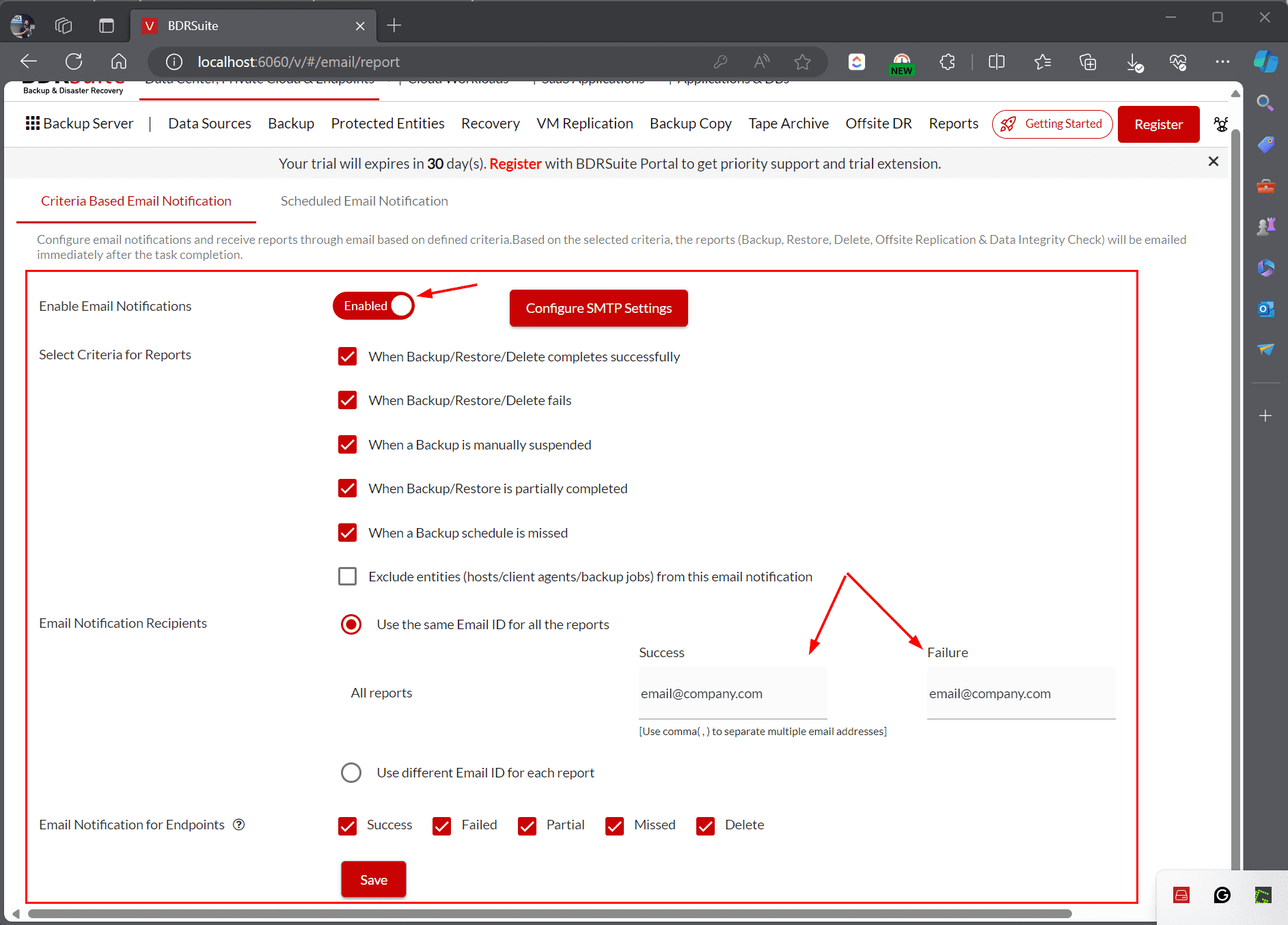Click help icon next to Email Notification for Endpoints
This screenshot has width=1288, height=925.
click(x=238, y=825)
